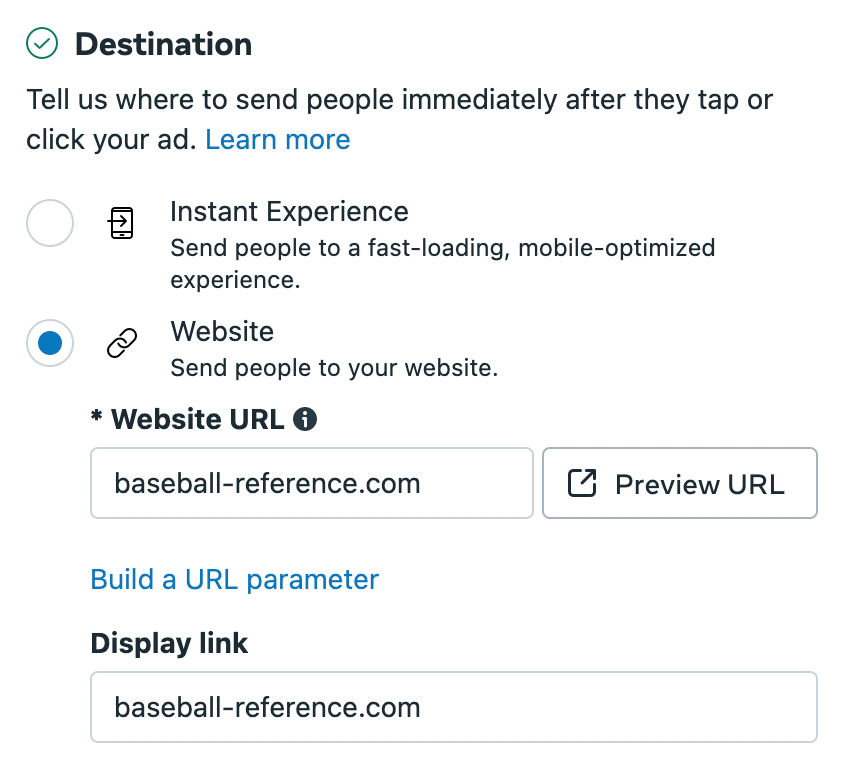This screenshot has width=850, height=772.
Task: Click the Instant Experience option title
Action: tap(289, 212)
